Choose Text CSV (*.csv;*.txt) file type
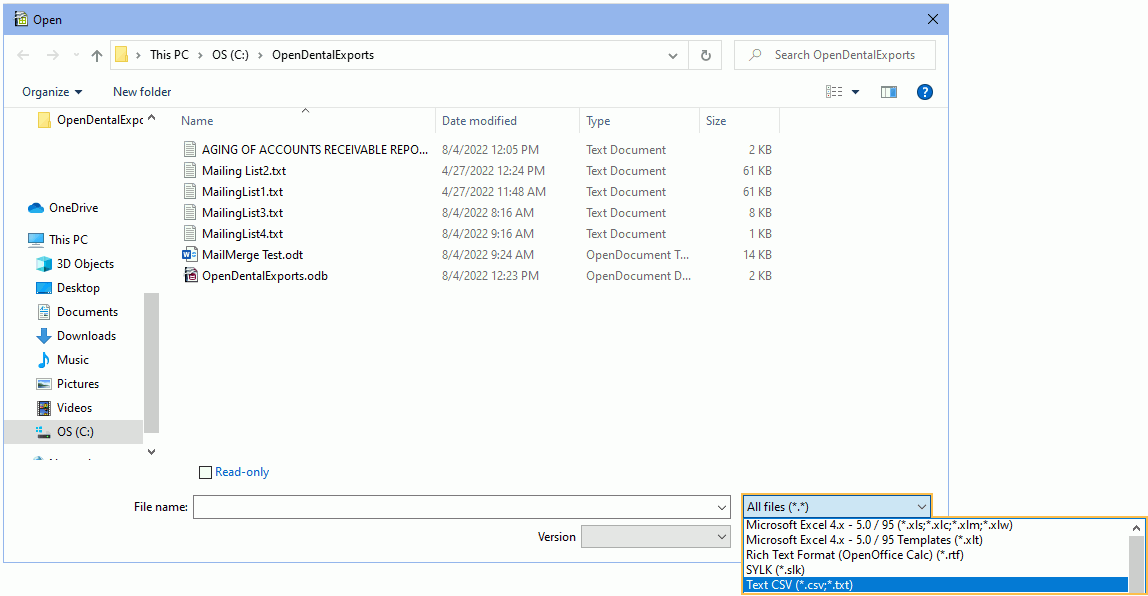The image size is (1148, 596). point(936,585)
